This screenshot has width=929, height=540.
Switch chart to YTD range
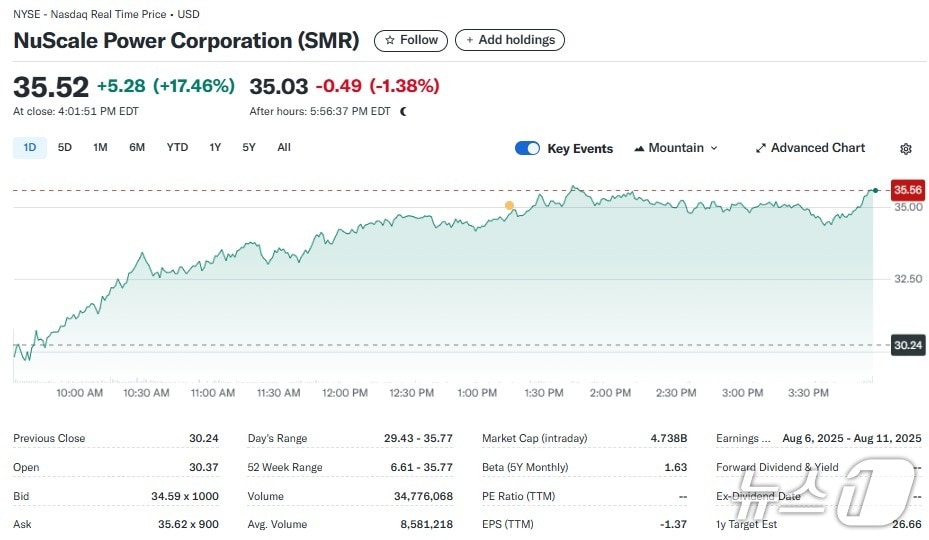pyautogui.click(x=177, y=148)
